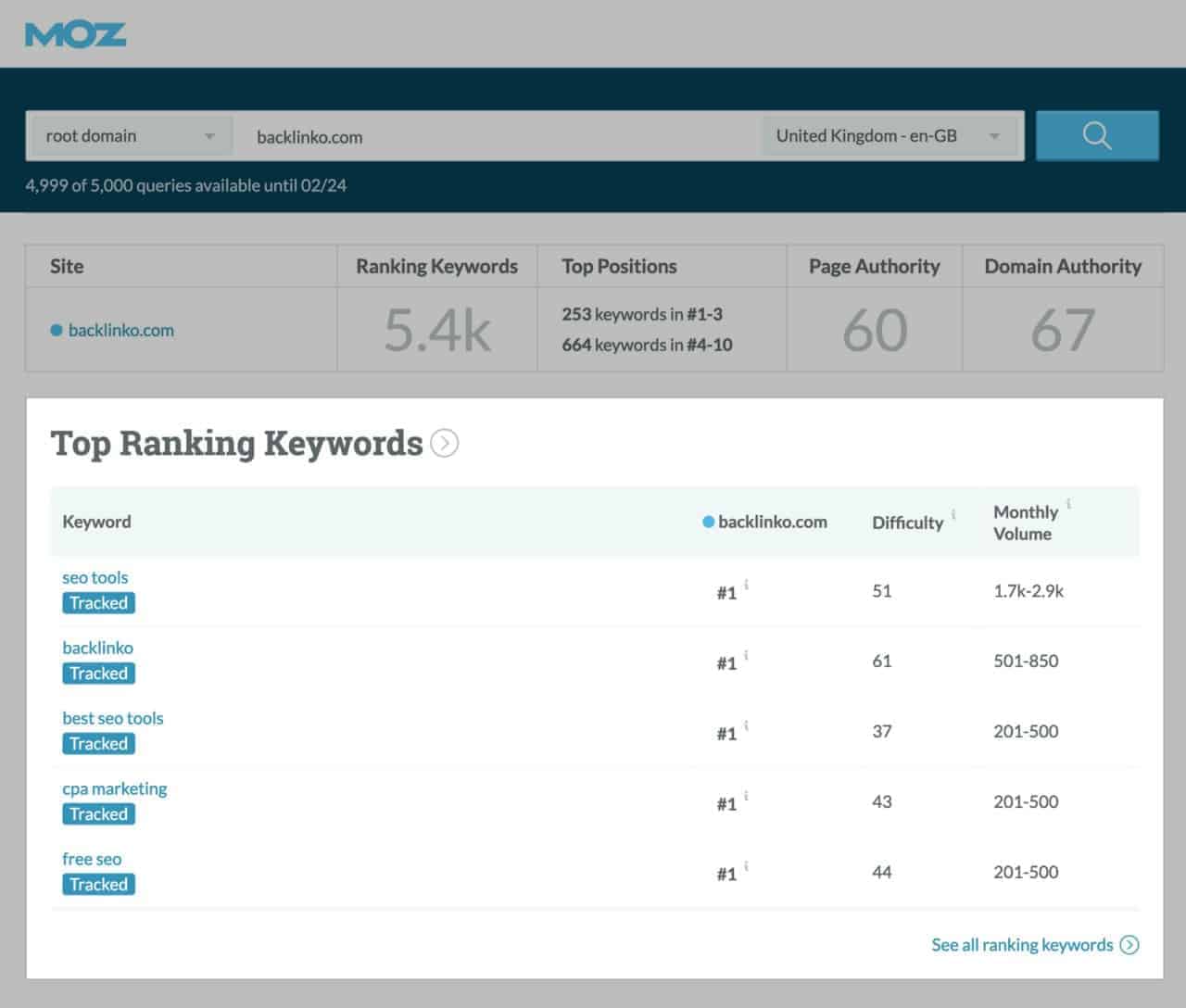Click the Top Positions column header
This screenshot has height=1008, width=1186.
(619, 266)
